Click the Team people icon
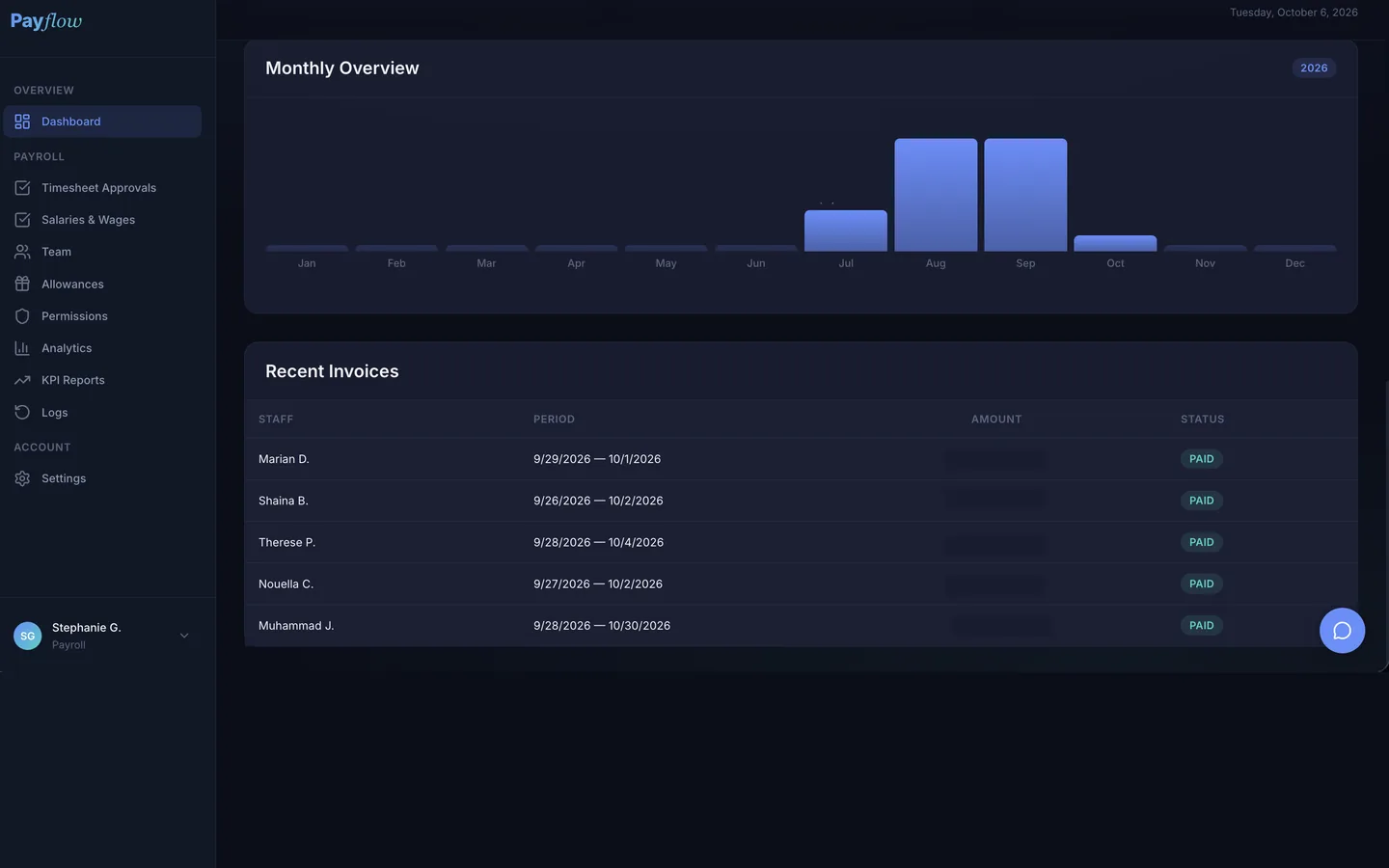The image size is (1389, 868). (x=22, y=252)
